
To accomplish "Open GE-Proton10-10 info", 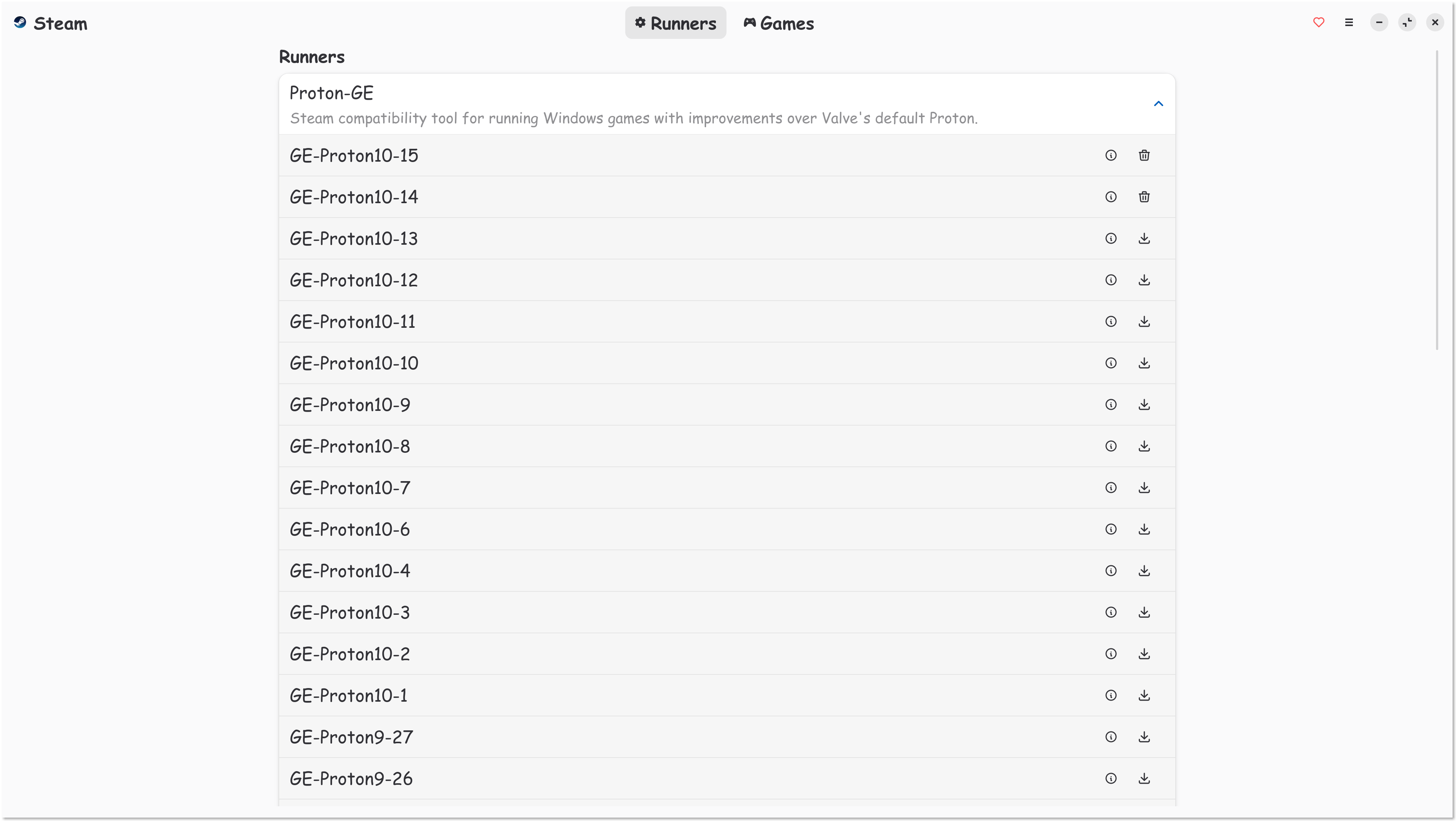I will [1111, 363].
